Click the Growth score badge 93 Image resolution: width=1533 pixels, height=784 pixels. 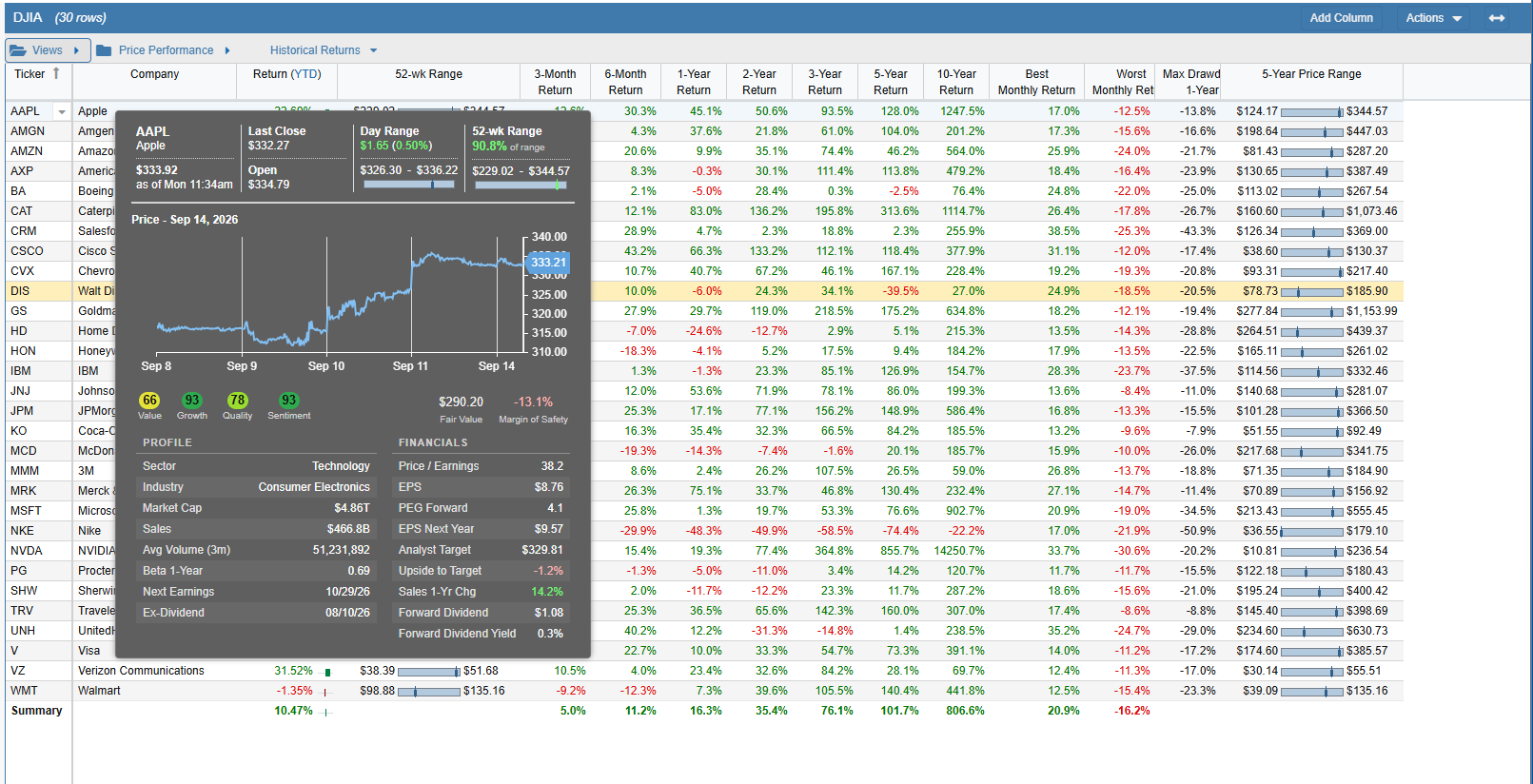pyautogui.click(x=192, y=401)
